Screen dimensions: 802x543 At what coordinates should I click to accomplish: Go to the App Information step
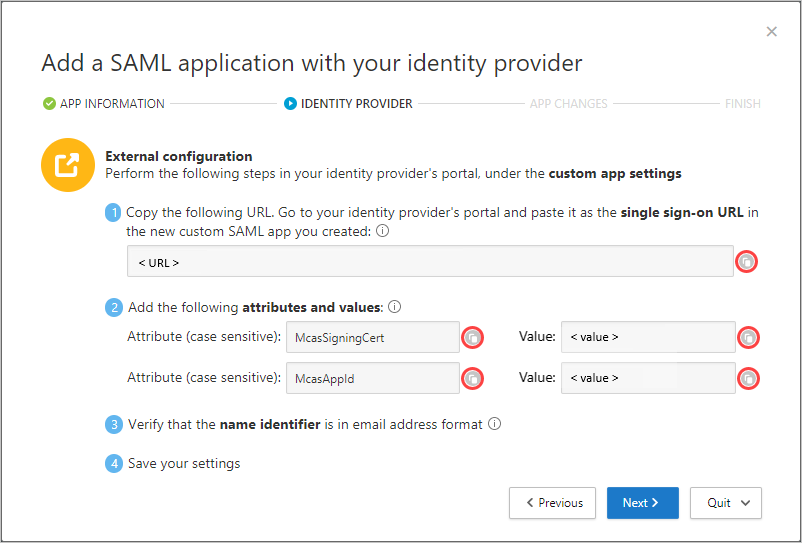[x=112, y=104]
